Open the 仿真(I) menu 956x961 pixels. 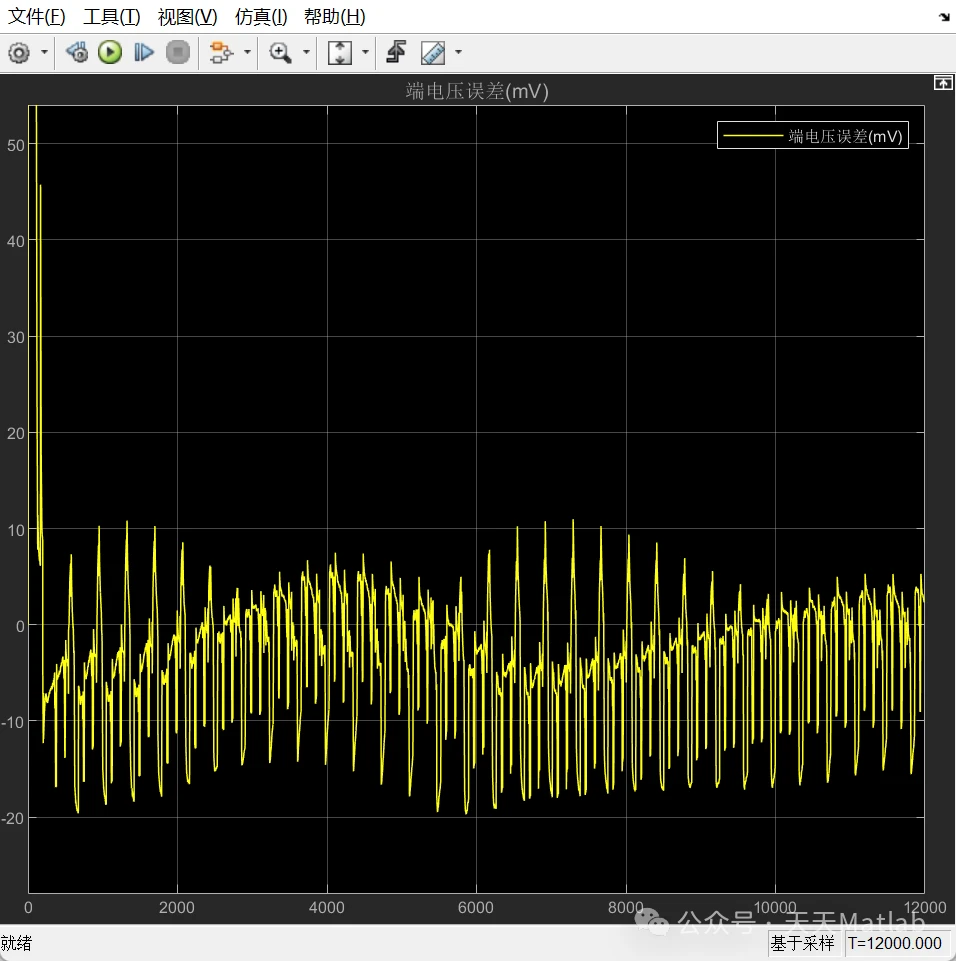(x=261, y=17)
